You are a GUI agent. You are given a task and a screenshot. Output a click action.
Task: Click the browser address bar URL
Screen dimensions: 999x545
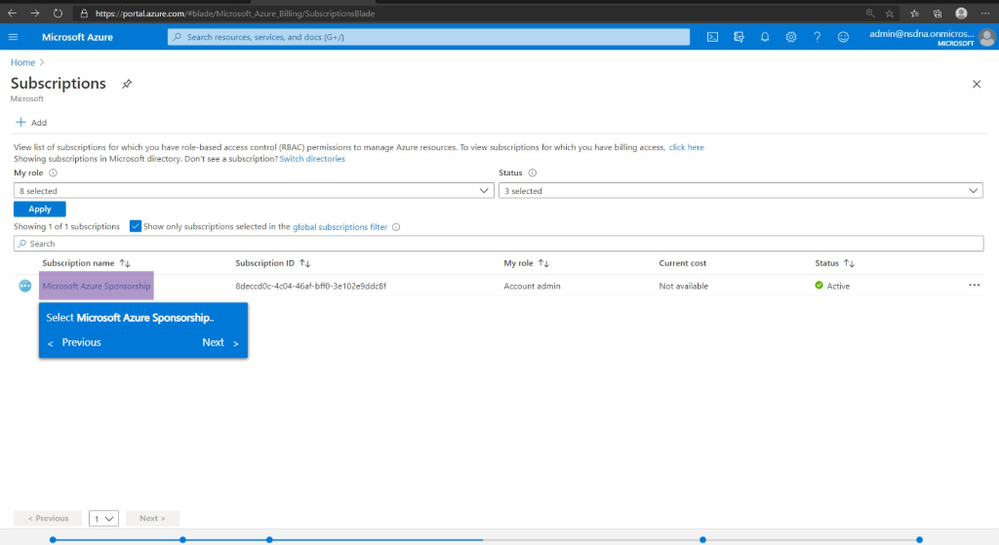235,13
